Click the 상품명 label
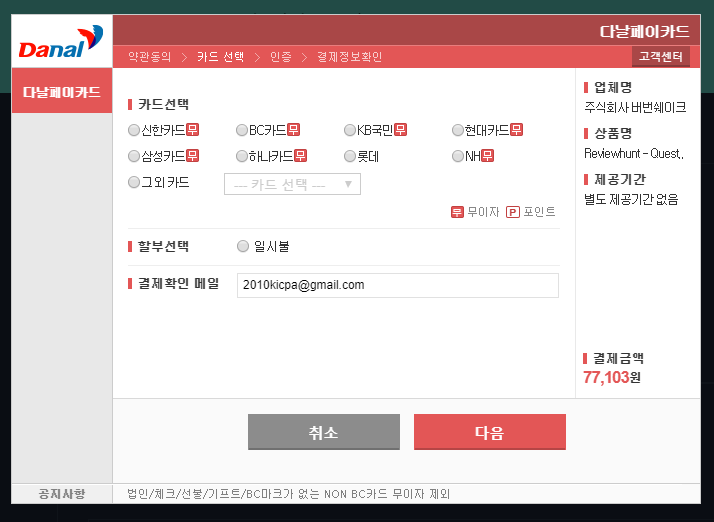The image size is (714, 522). [x=613, y=133]
